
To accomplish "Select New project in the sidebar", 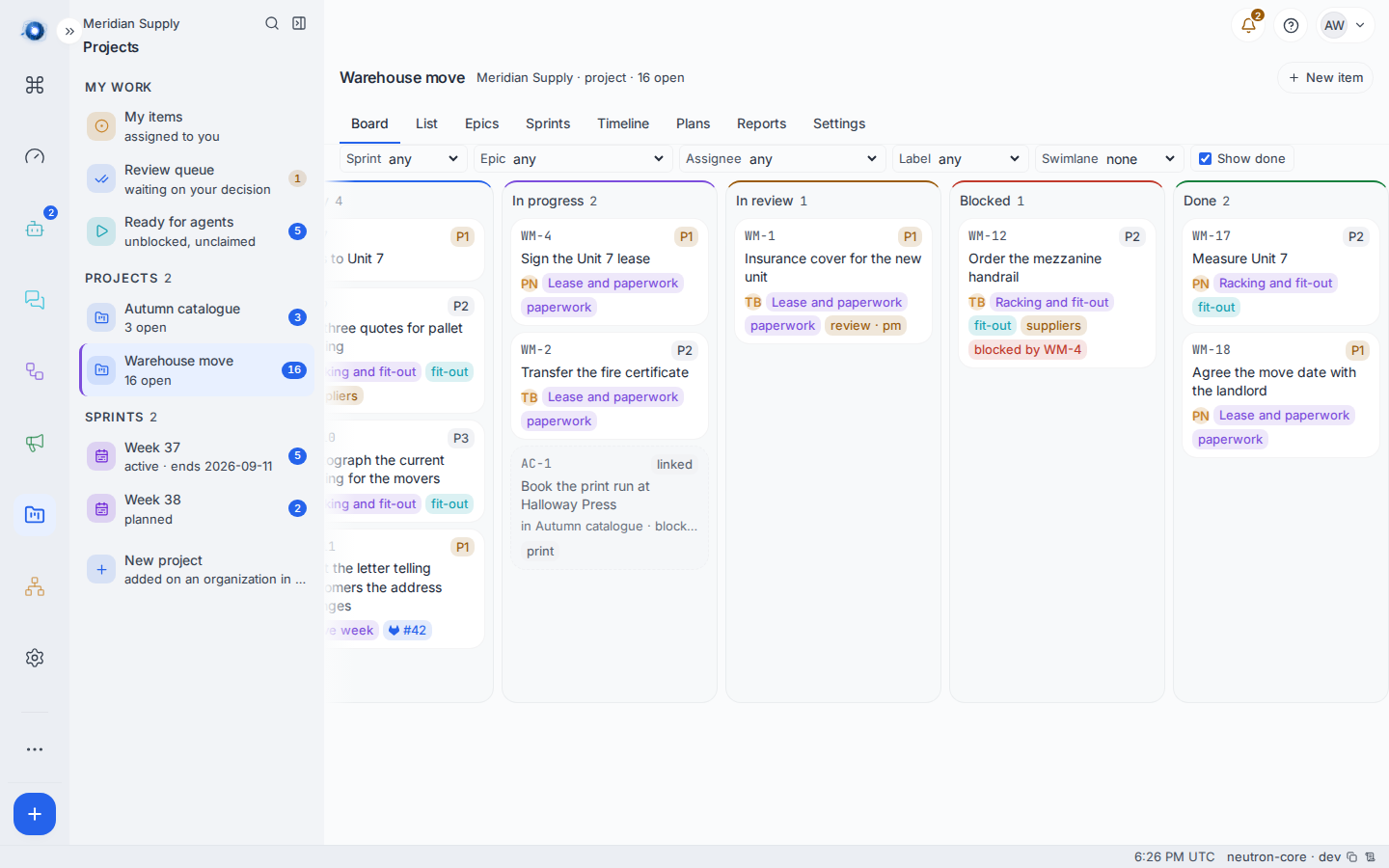I will (x=197, y=569).
